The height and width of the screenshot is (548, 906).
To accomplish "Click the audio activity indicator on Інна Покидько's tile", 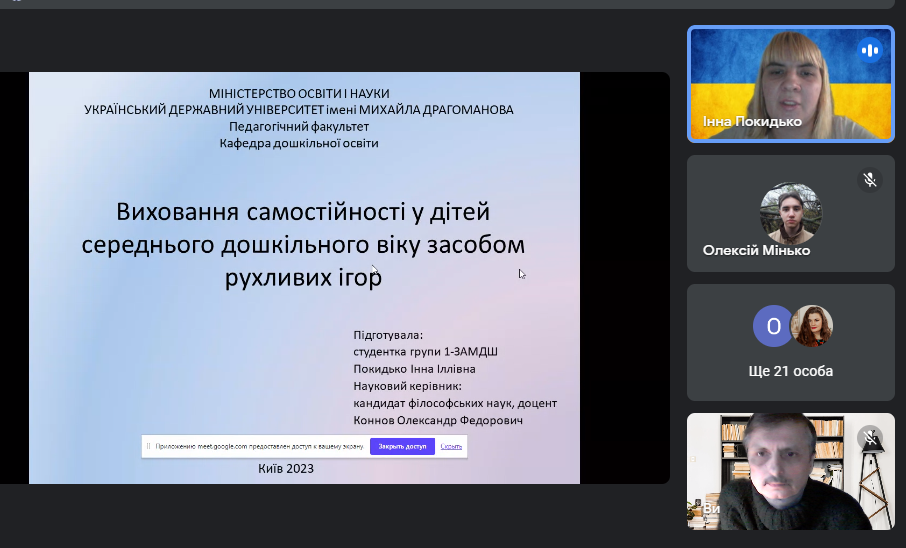I will [x=870, y=50].
